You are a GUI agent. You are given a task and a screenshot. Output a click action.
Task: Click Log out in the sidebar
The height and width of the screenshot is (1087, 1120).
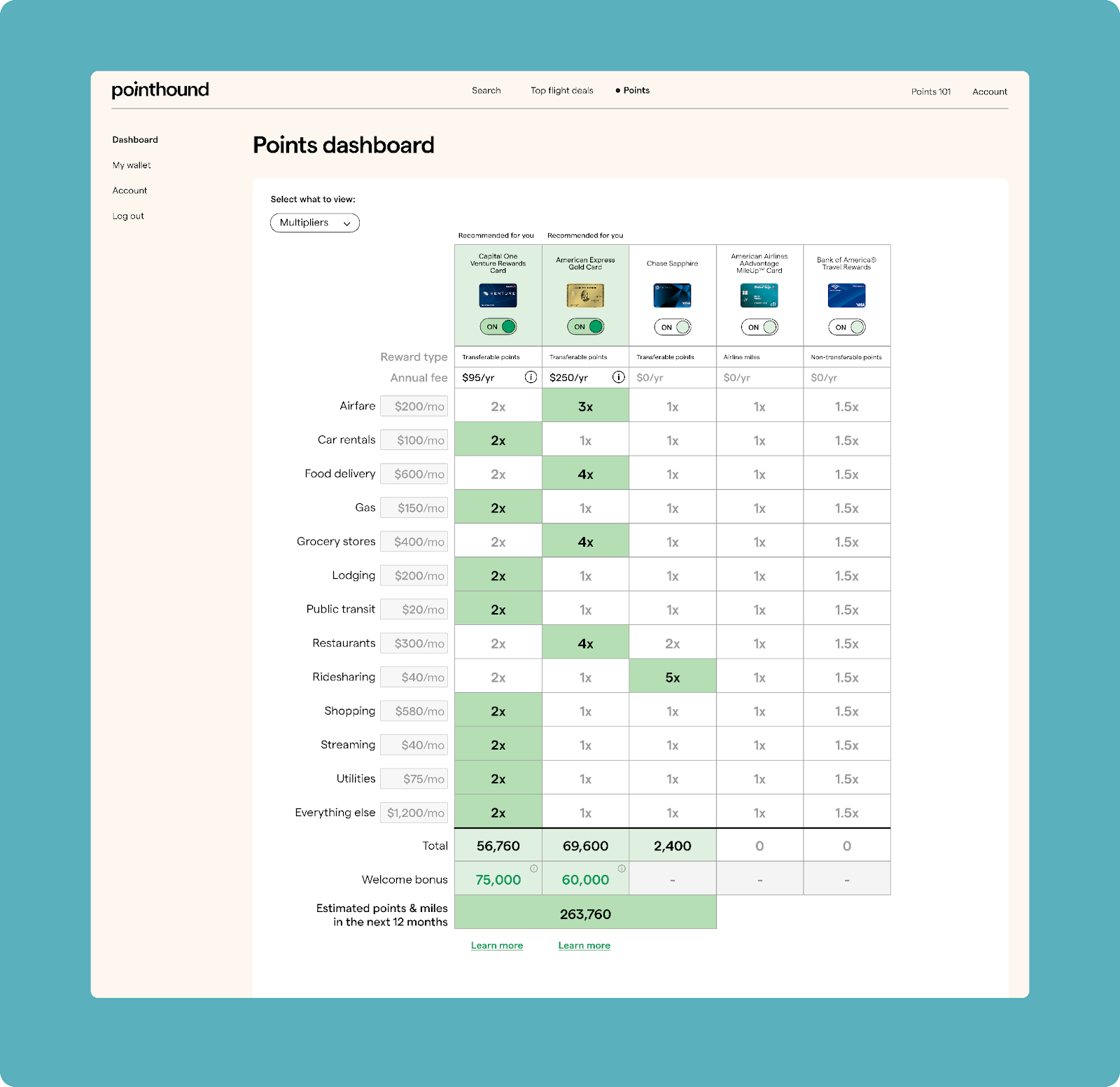pyautogui.click(x=128, y=216)
